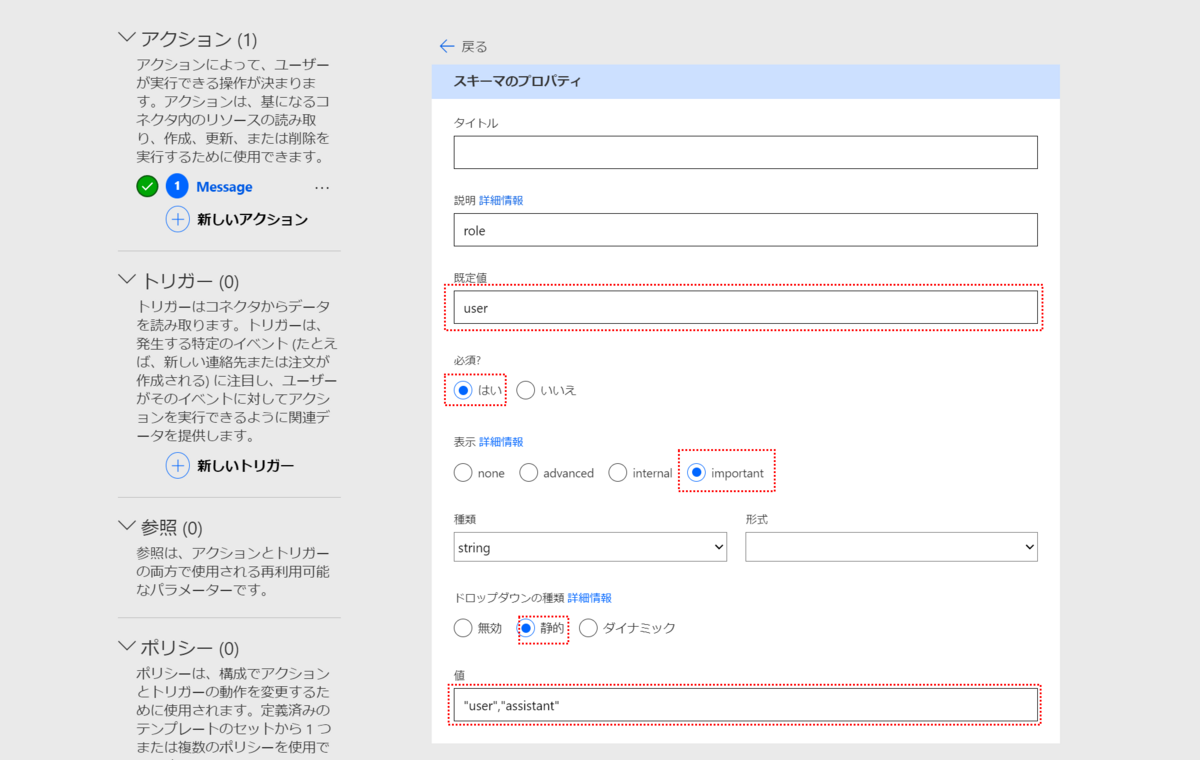Click the 新しいアクション label
This screenshot has width=1200, height=760.
pos(252,220)
